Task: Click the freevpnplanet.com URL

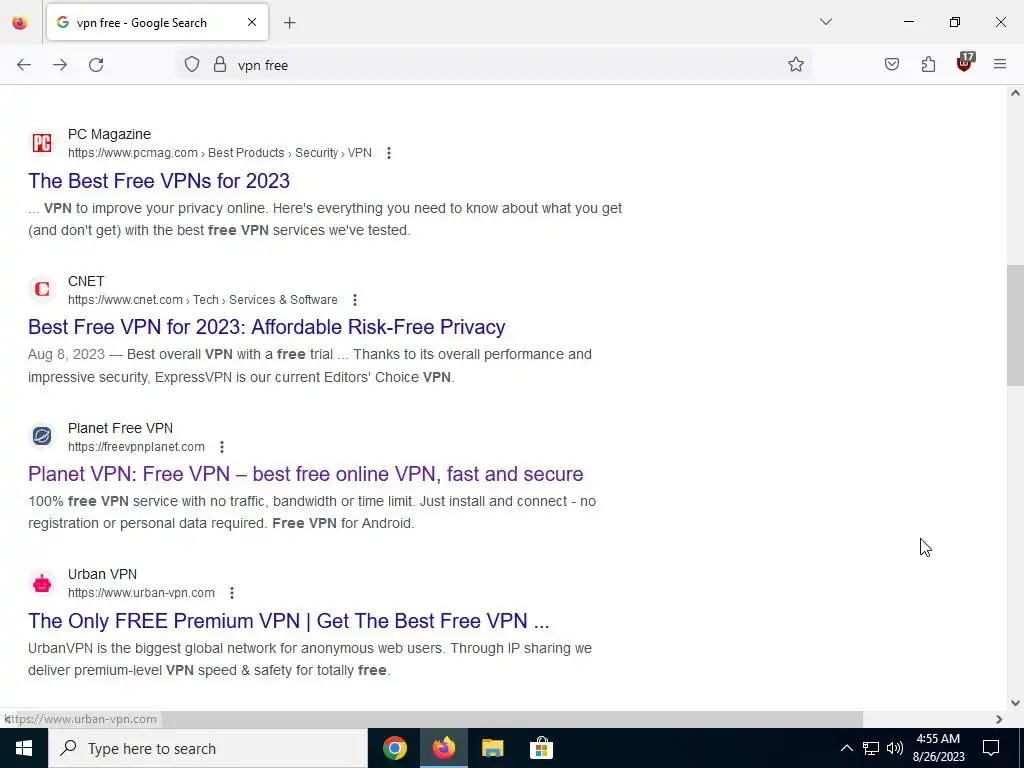Action: pos(136,447)
